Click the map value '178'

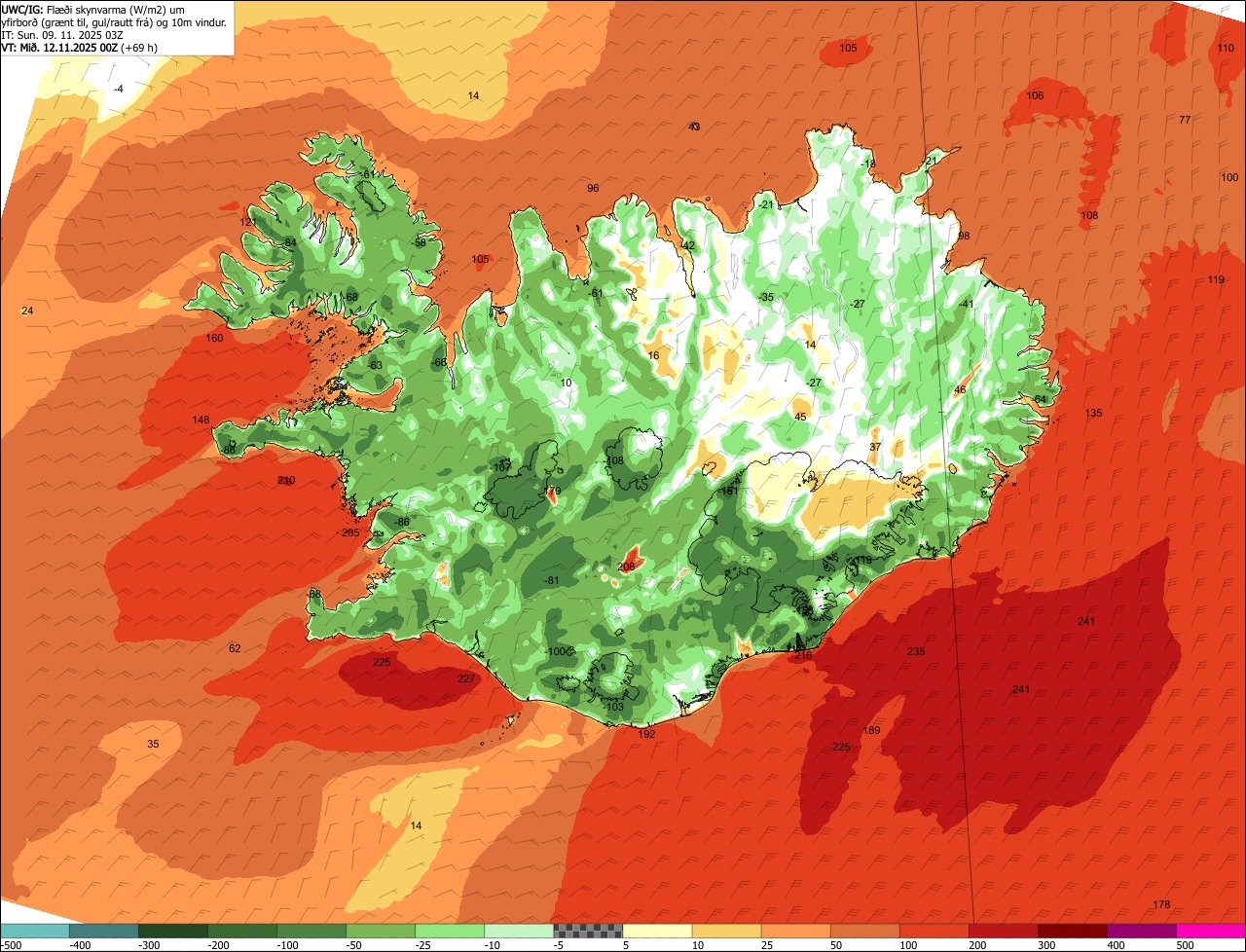point(1160,905)
